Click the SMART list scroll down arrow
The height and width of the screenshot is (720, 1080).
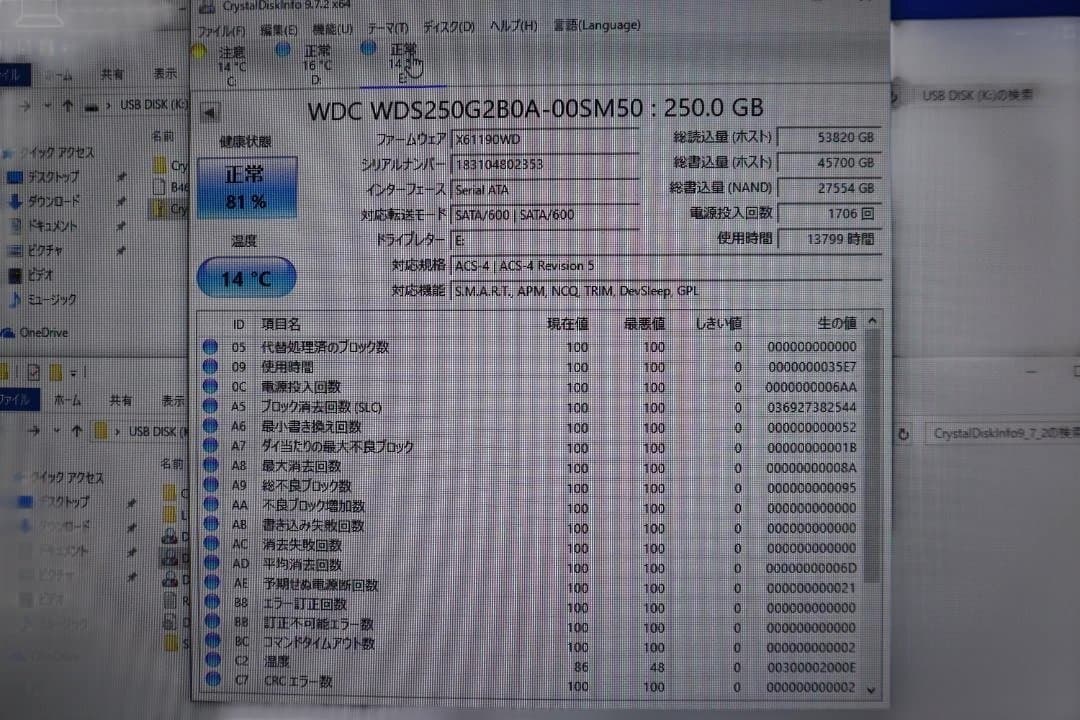[872, 690]
